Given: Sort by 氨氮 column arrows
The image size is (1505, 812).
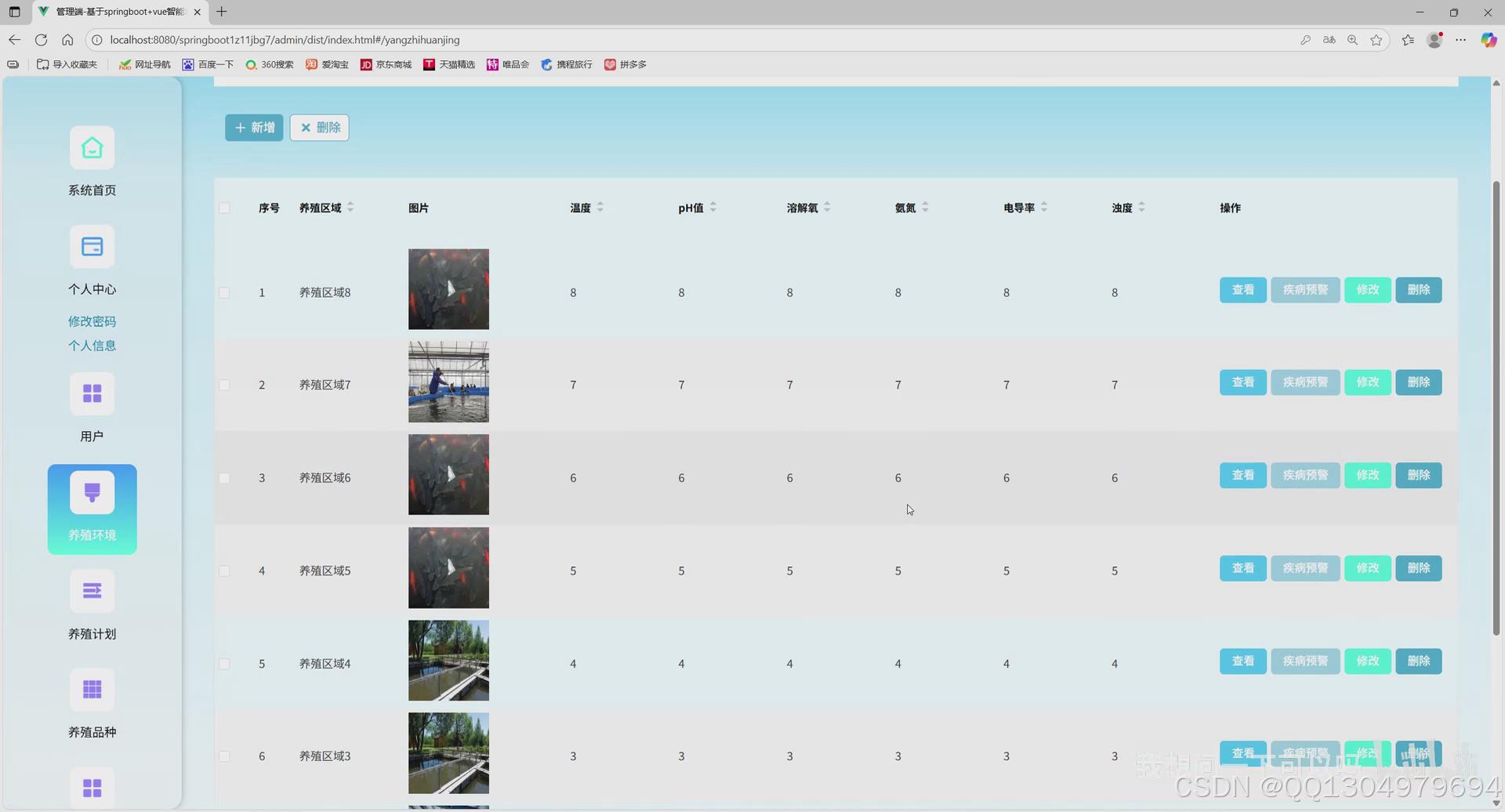Looking at the screenshot, I should click(x=925, y=207).
